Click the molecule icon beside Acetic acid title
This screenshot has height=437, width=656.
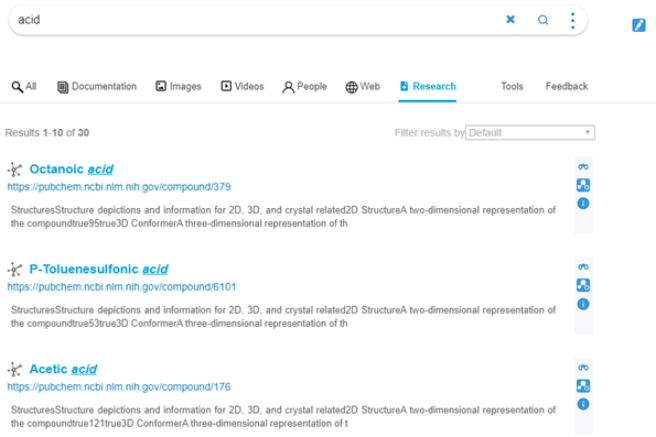tap(15, 369)
